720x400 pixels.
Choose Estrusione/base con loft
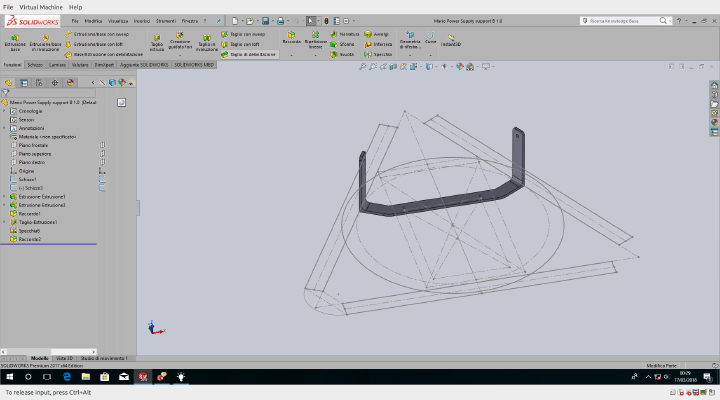click(x=94, y=44)
